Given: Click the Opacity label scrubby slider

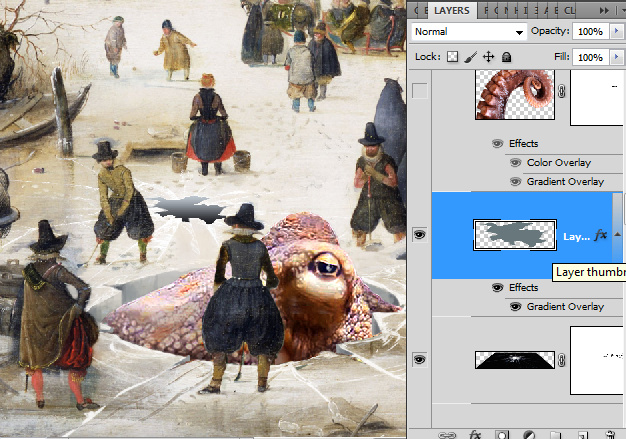Looking at the screenshot, I should [x=550, y=31].
